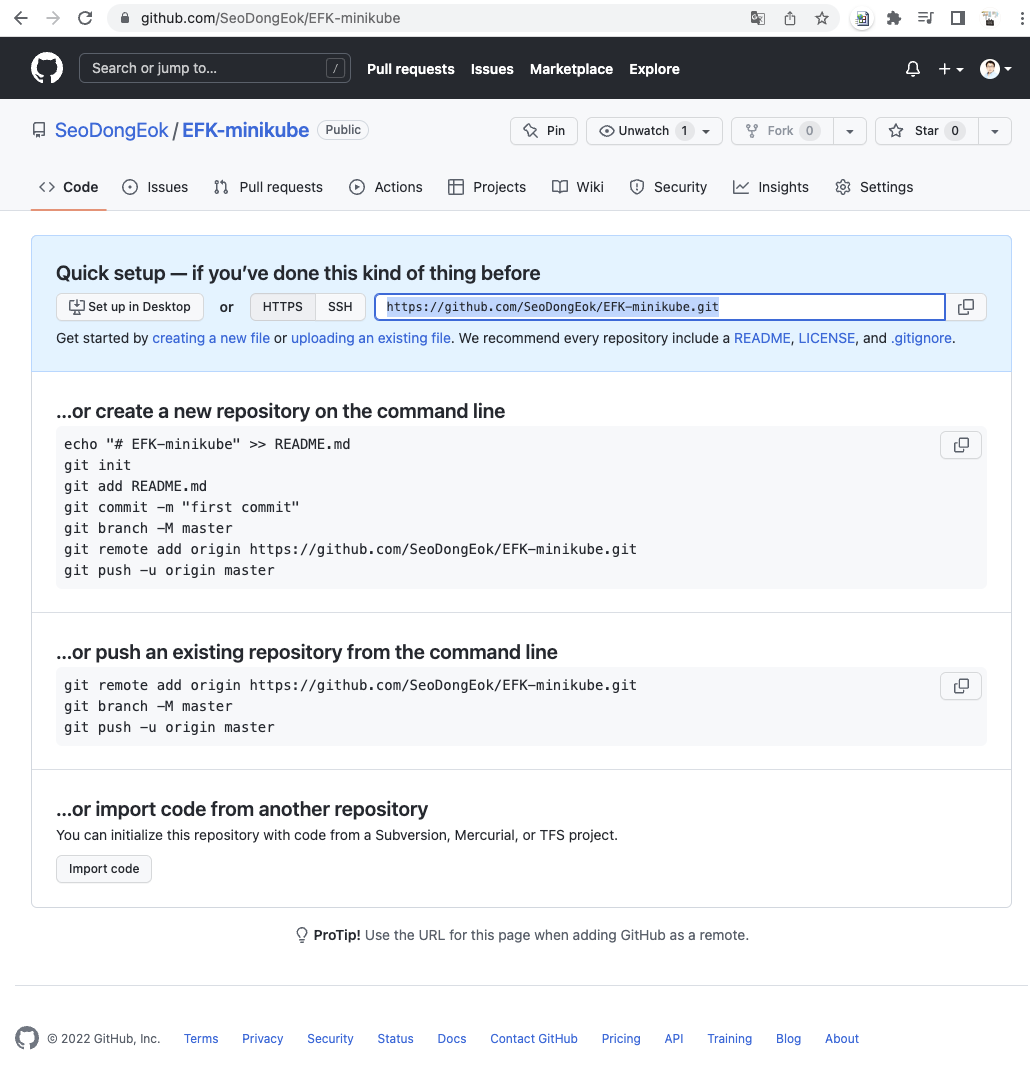Click the browser forward arrow
This screenshot has height=1065, width=1030.
pos(53,18)
